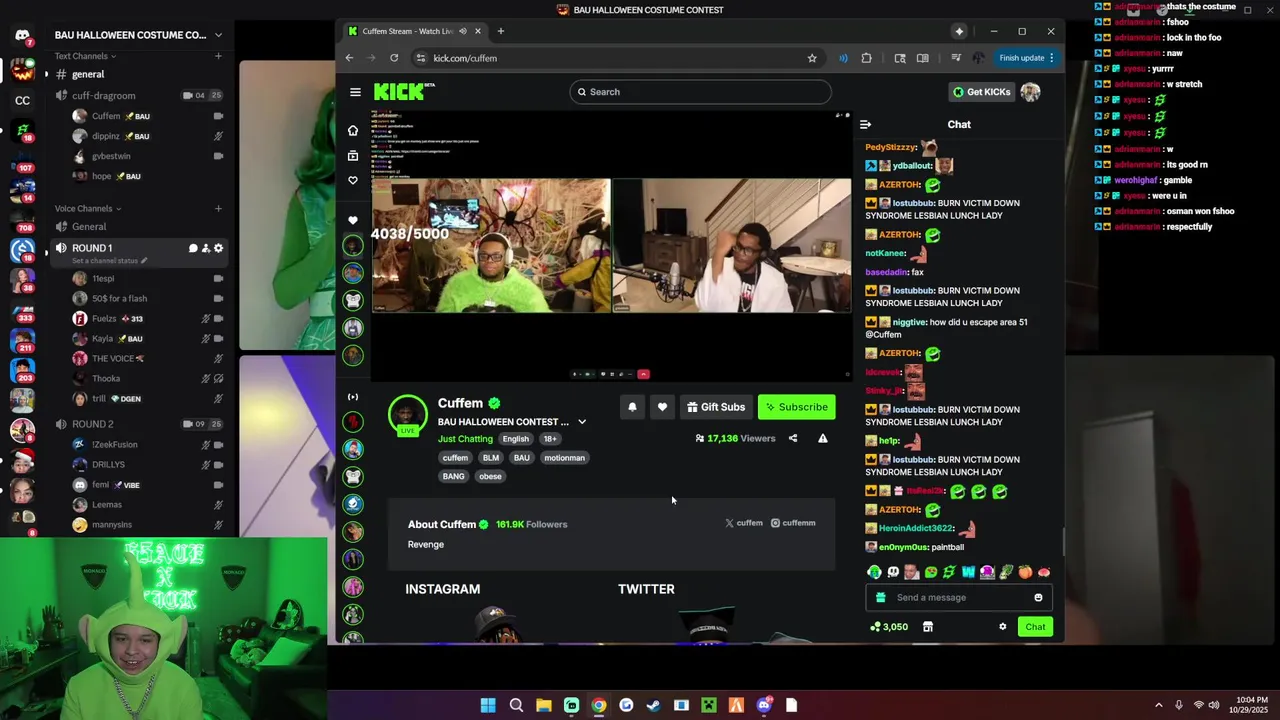Open the BAU Halloween server dropdown menu

[x=218, y=35]
